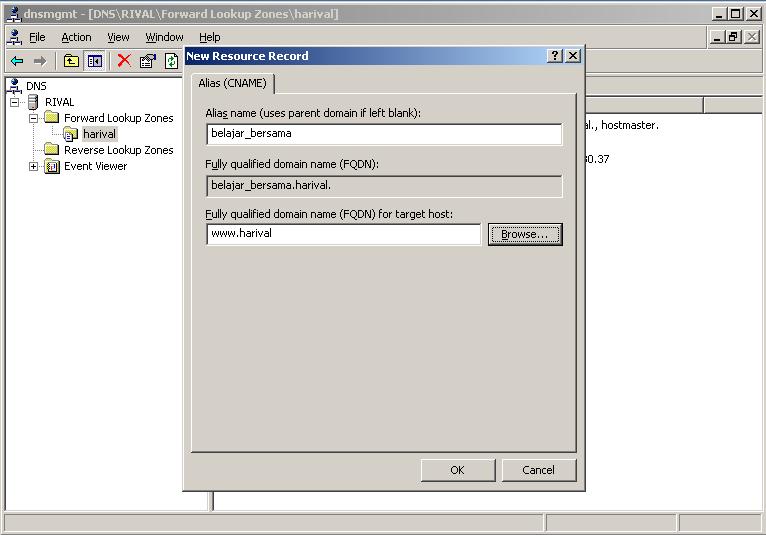Open the File menu
This screenshot has height=535, width=766.
tap(37, 37)
